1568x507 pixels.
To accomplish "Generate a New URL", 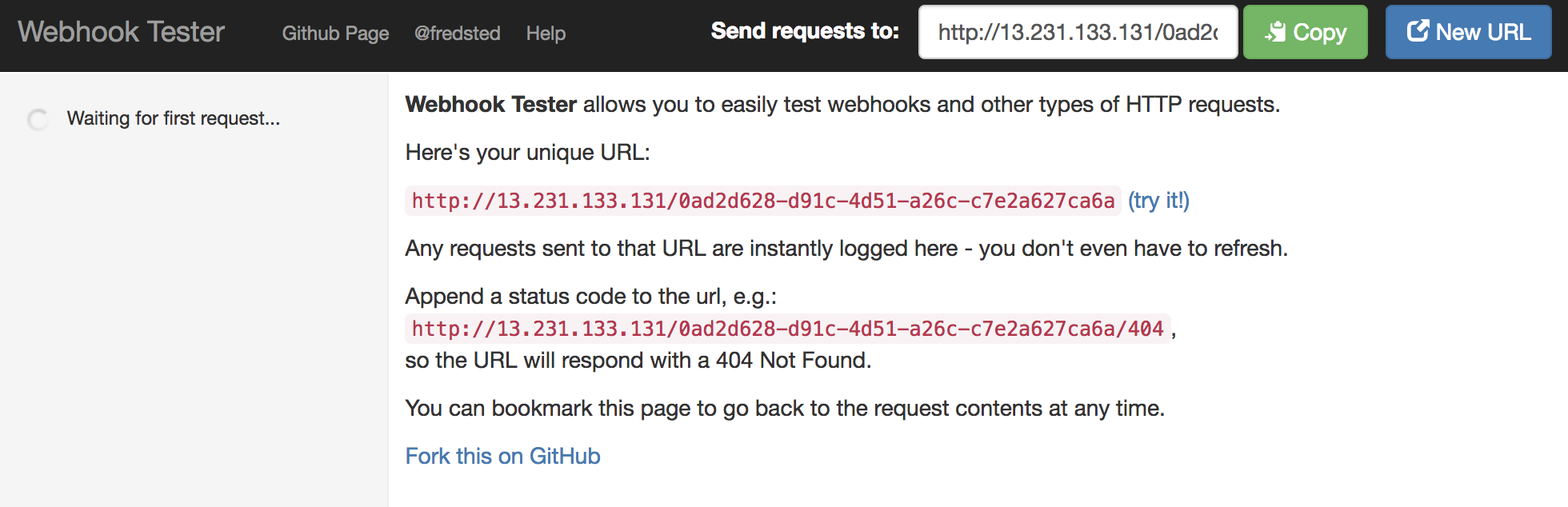I will 1468,32.
